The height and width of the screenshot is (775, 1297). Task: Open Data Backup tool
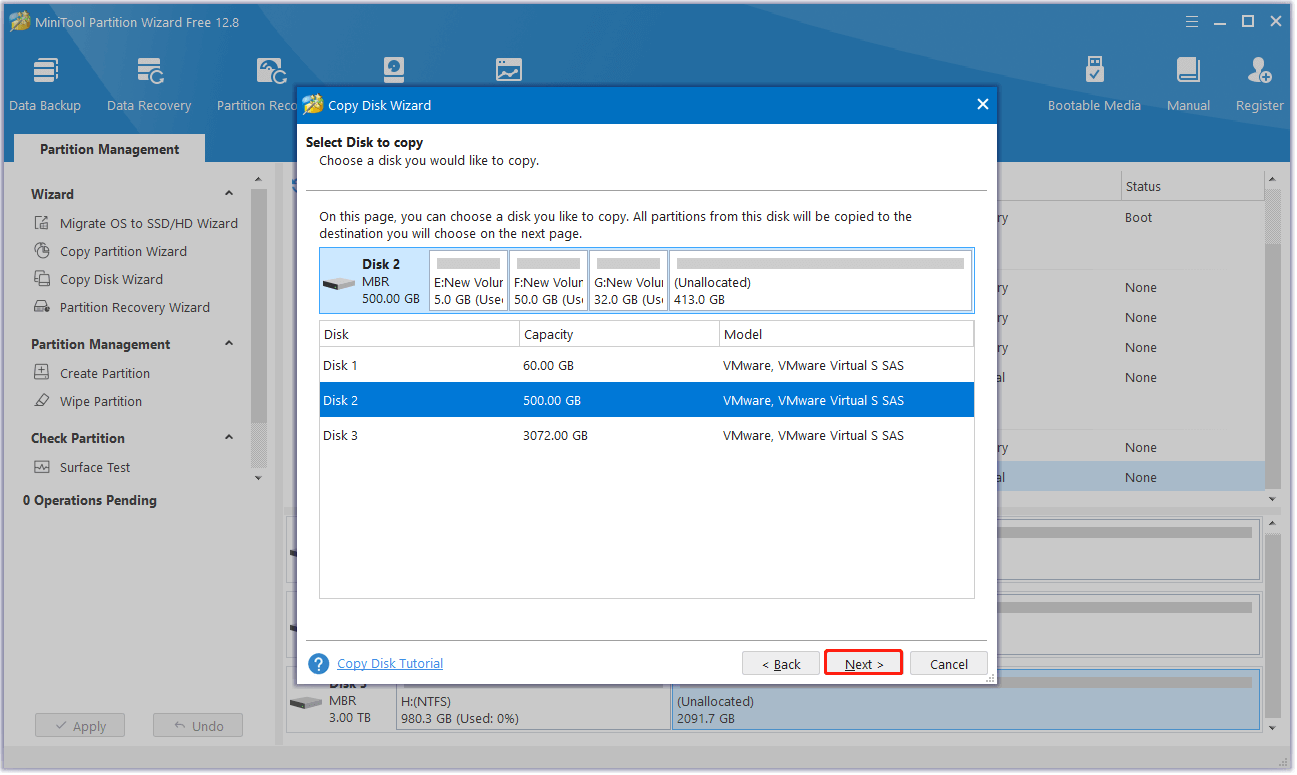click(x=45, y=85)
